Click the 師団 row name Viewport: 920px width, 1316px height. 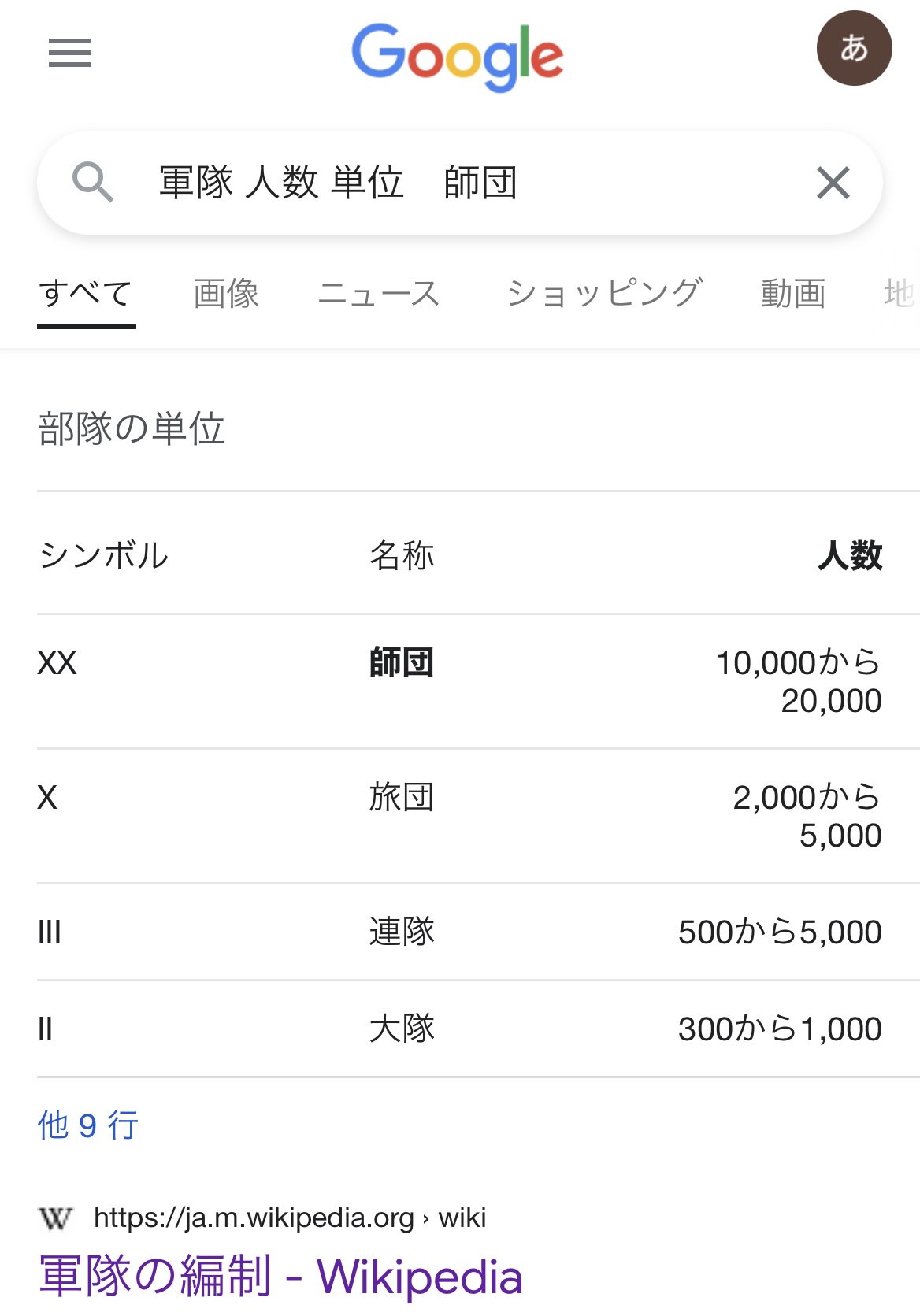(x=402, y=662)
